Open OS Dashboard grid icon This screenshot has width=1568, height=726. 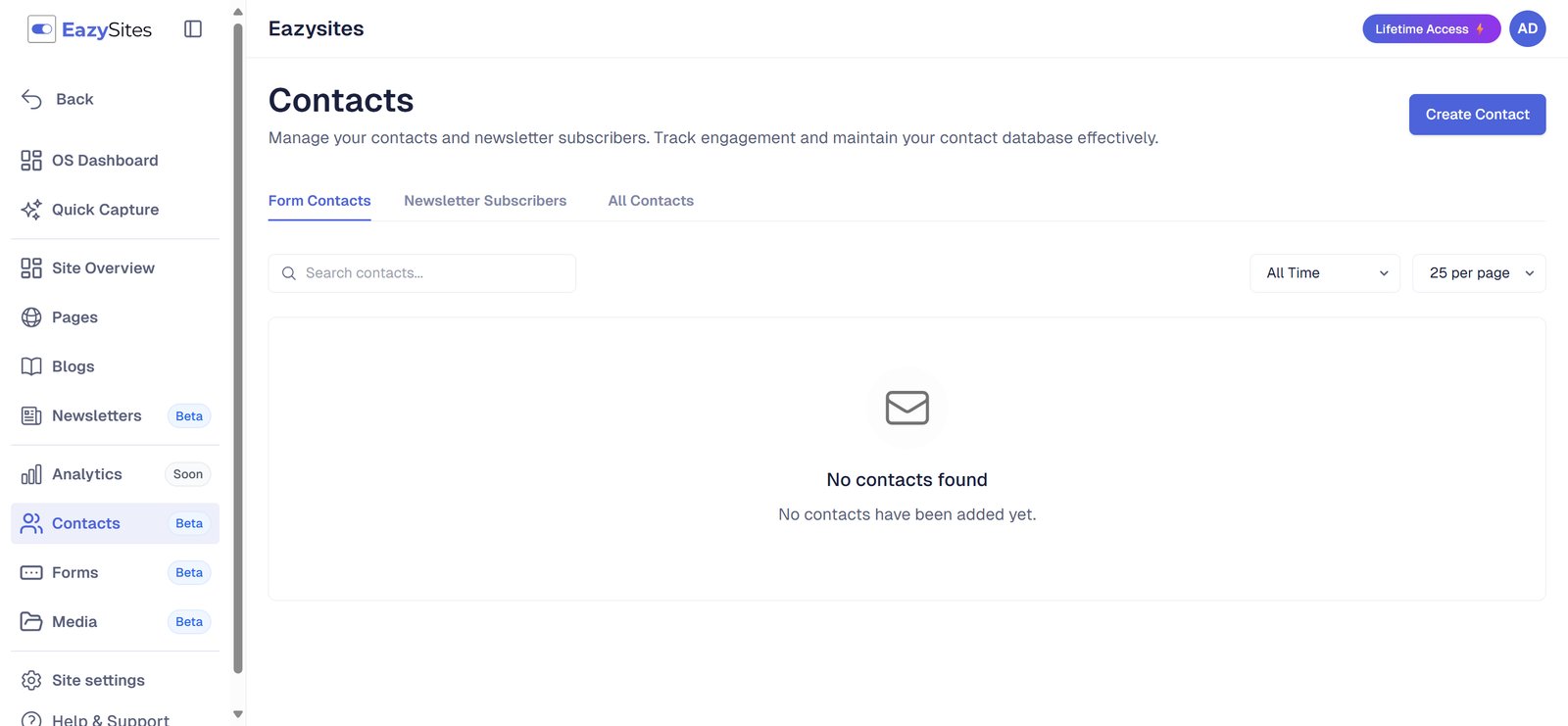[x=31, y=161]
